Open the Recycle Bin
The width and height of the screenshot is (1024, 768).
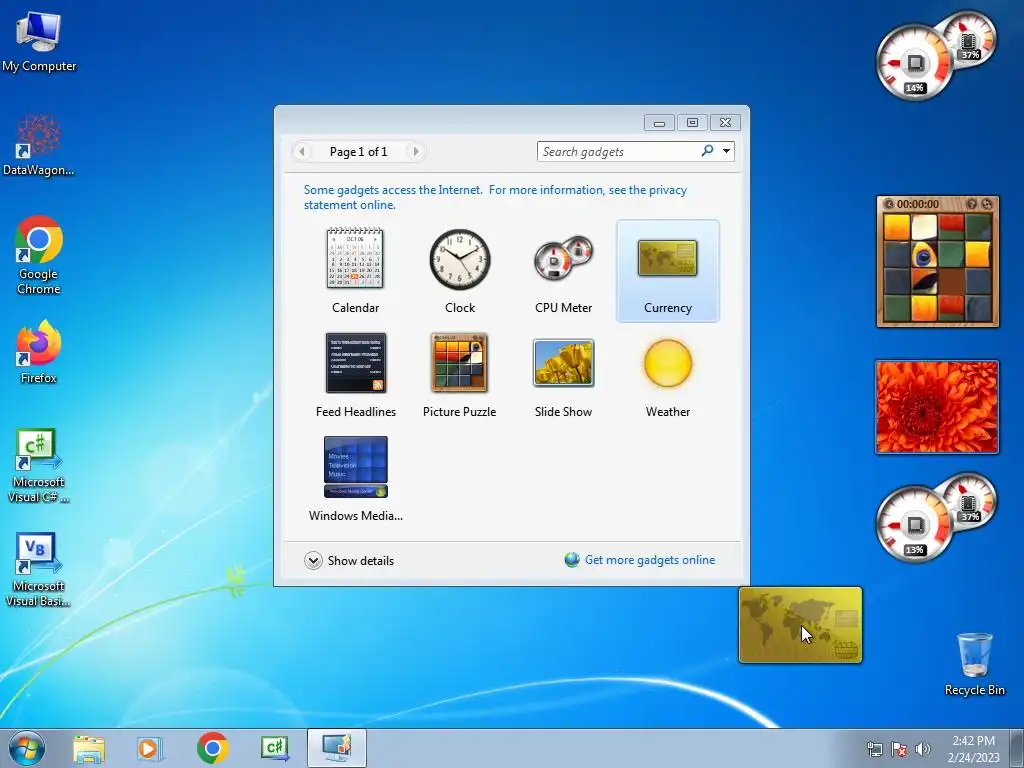(x=974, y=664)
